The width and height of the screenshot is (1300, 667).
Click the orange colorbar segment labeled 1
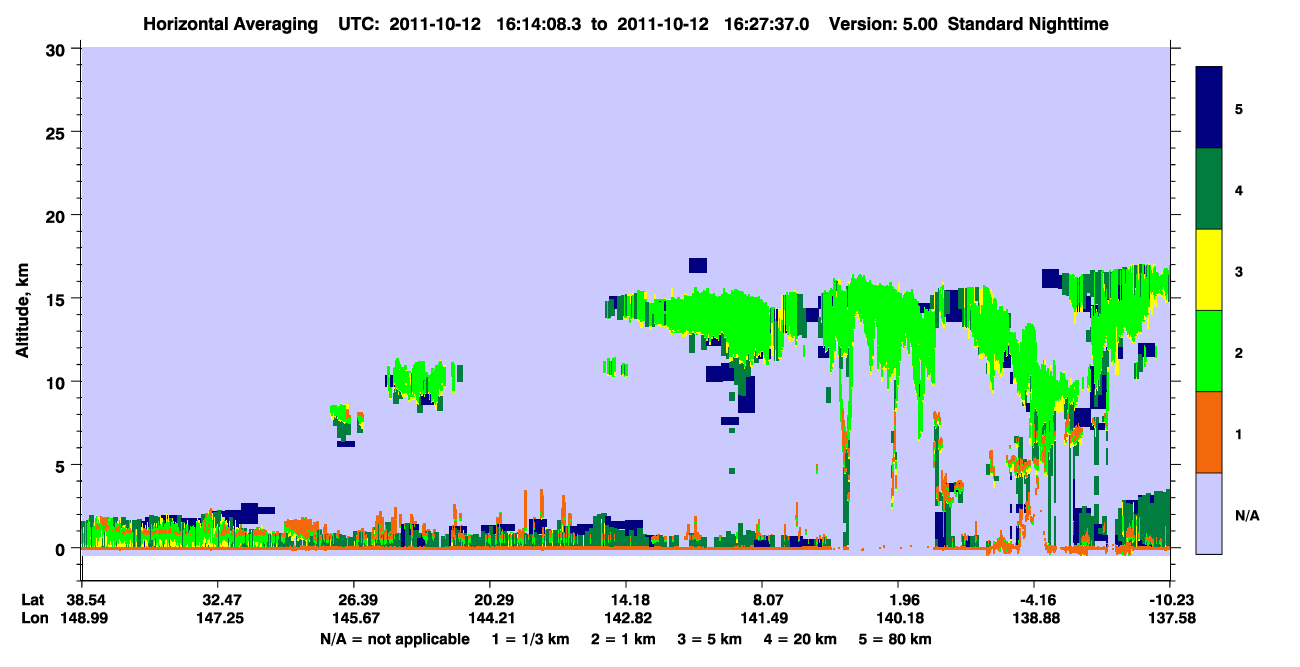(x=1209, y=432)
